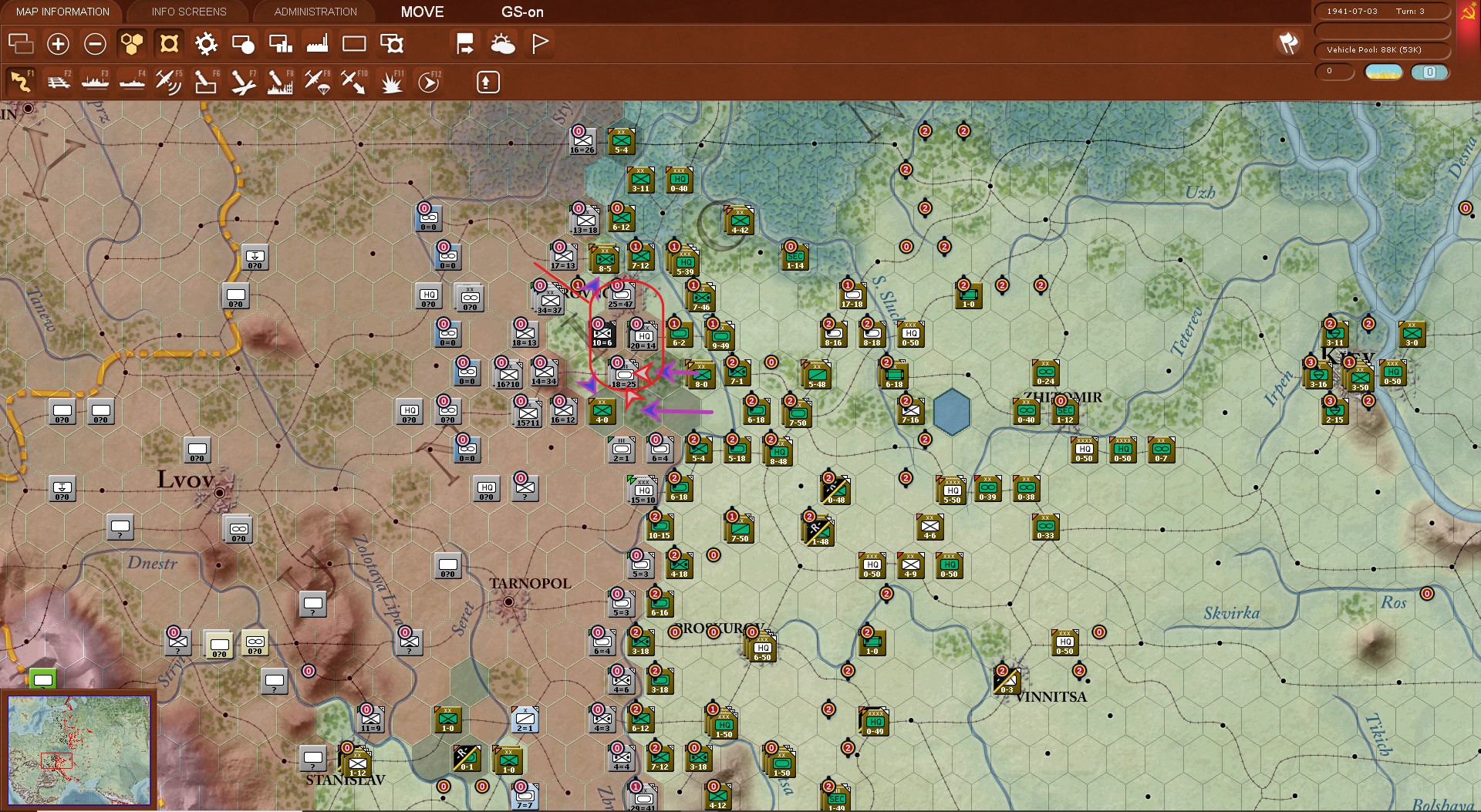Toggle the hex grid display
The height and width of the screenshot is (812, 1481).
132,44
